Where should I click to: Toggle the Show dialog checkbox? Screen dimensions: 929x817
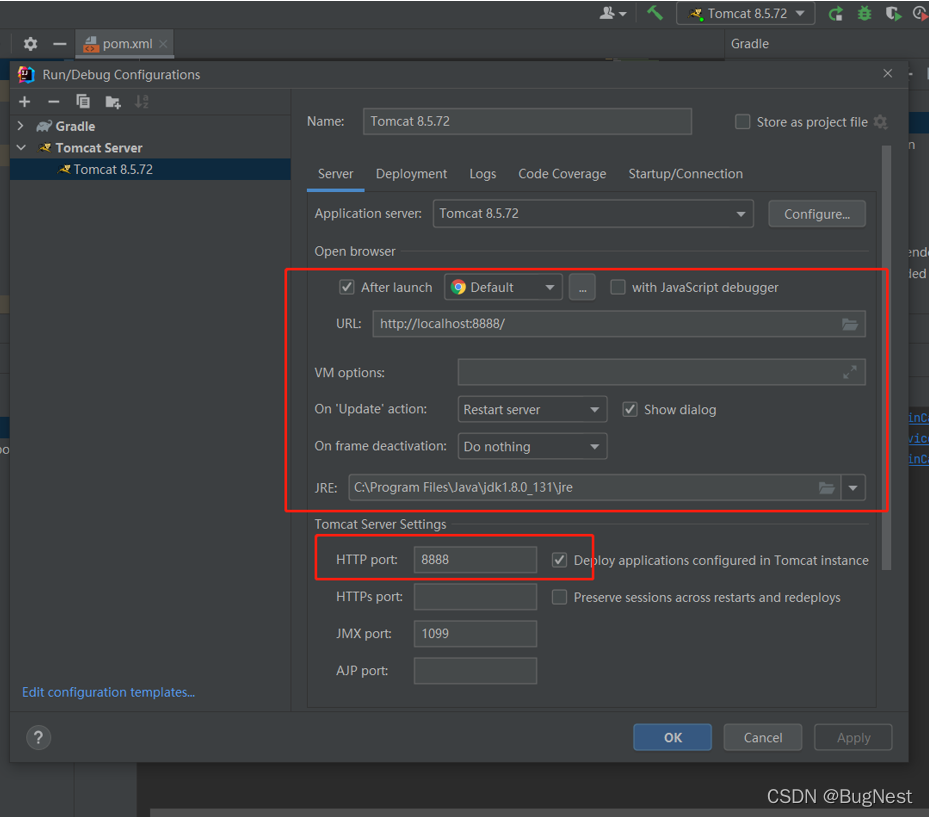pyautogui.click(x=630, y=409)
